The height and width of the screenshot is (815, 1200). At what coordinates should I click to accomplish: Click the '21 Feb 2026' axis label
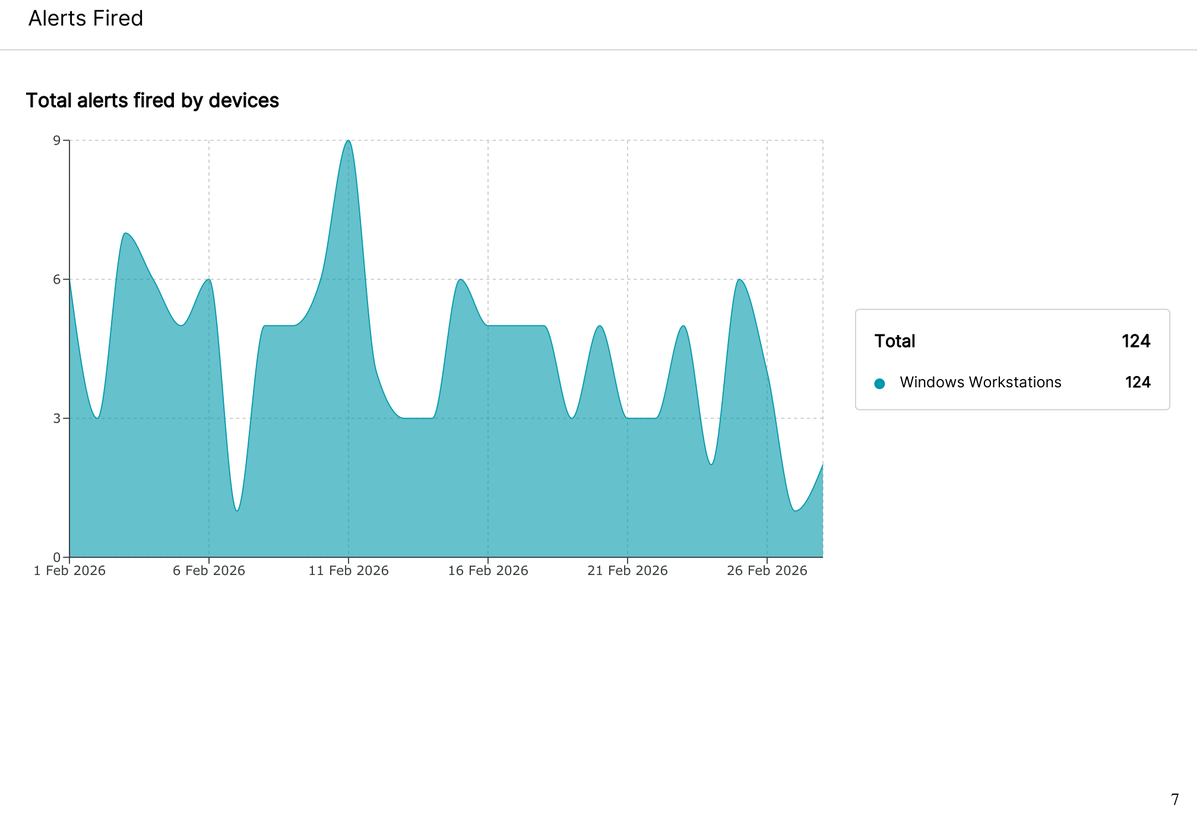[x=627, y=571]
